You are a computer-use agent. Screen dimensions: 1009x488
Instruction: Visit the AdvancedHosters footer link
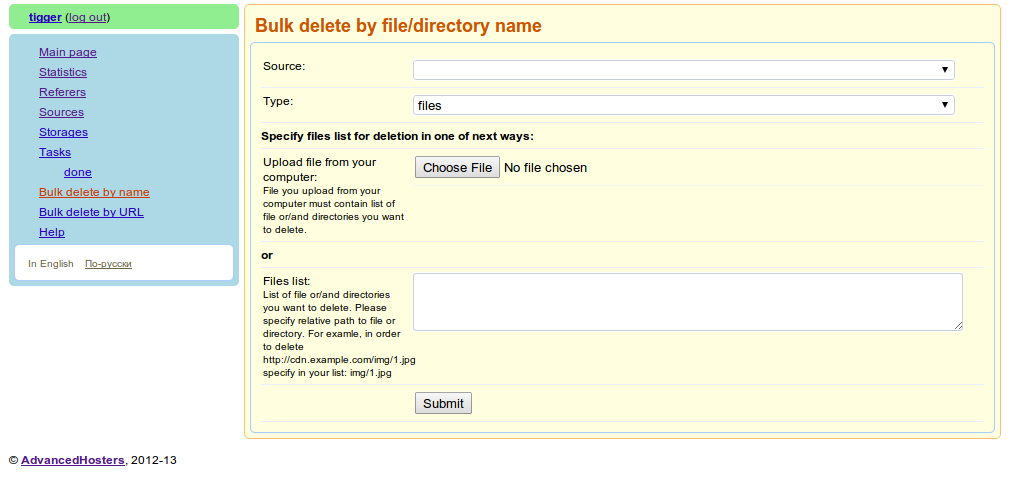point(73,460)
